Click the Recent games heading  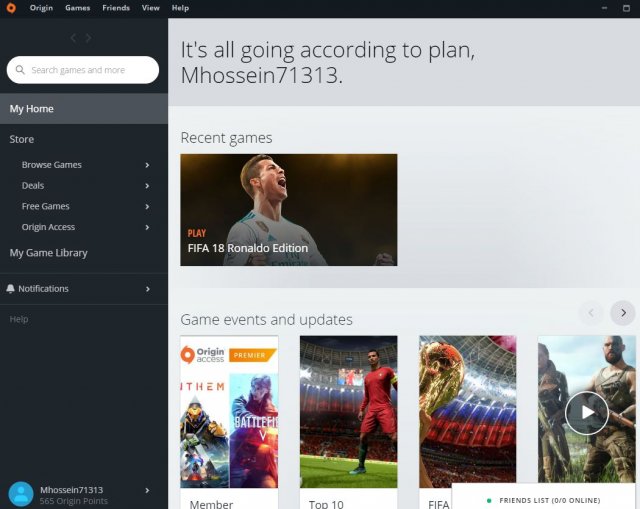227,138
